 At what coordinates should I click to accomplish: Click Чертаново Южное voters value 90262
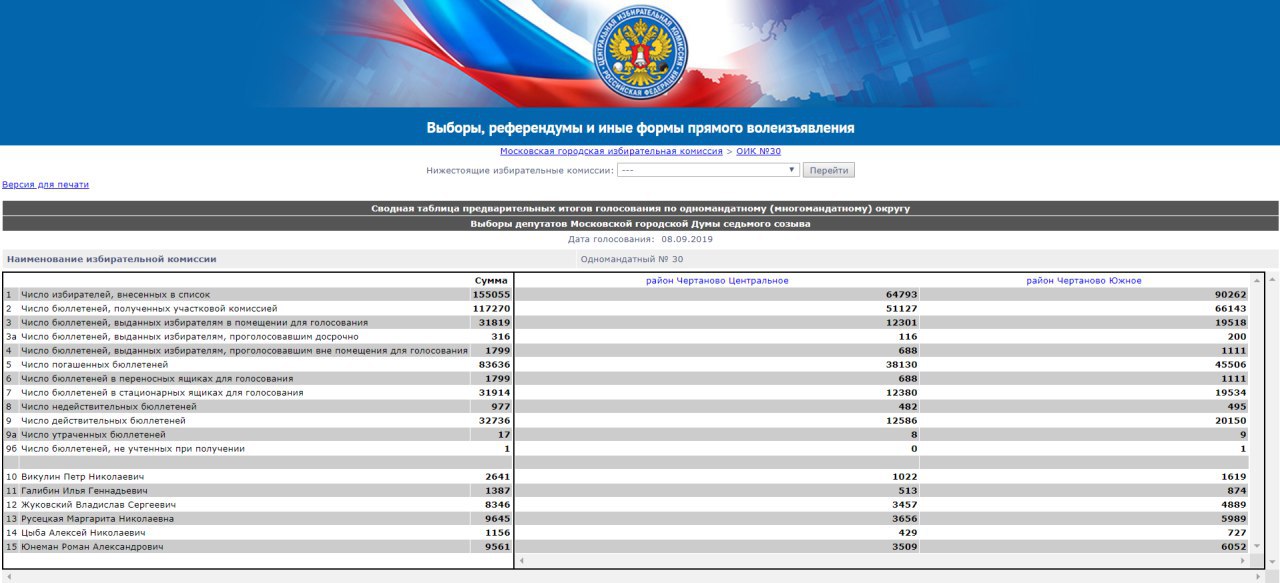[1230, 295]
